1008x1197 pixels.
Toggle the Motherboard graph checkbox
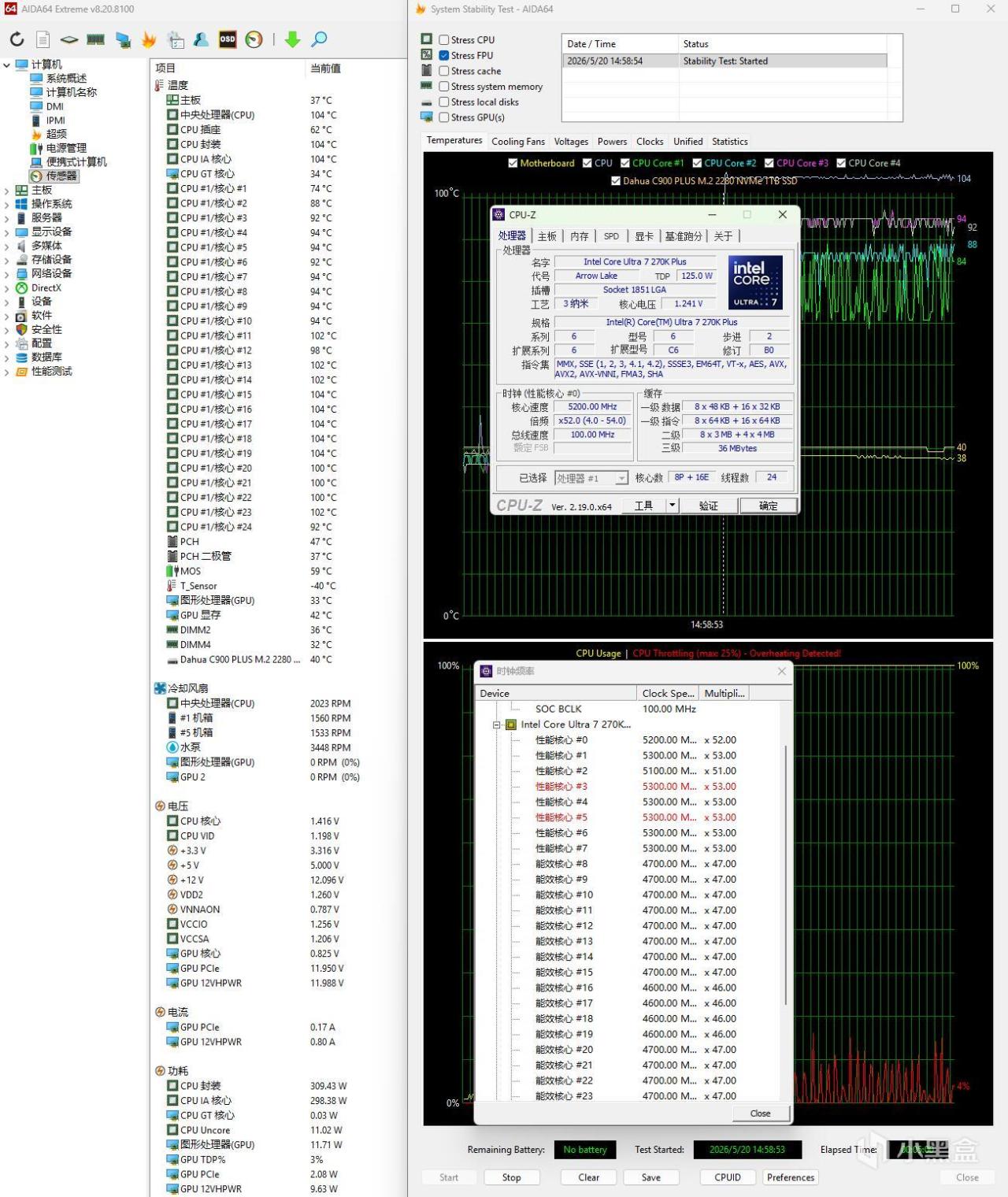513,163
